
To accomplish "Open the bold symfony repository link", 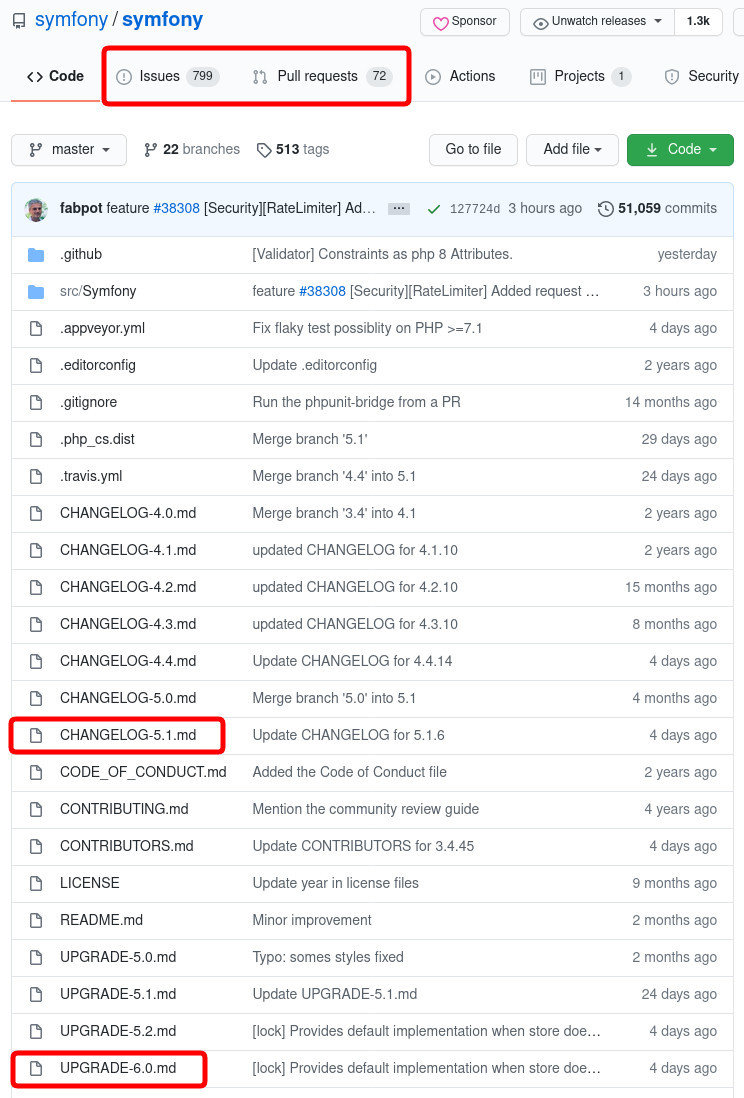I will tap(163, 20).
